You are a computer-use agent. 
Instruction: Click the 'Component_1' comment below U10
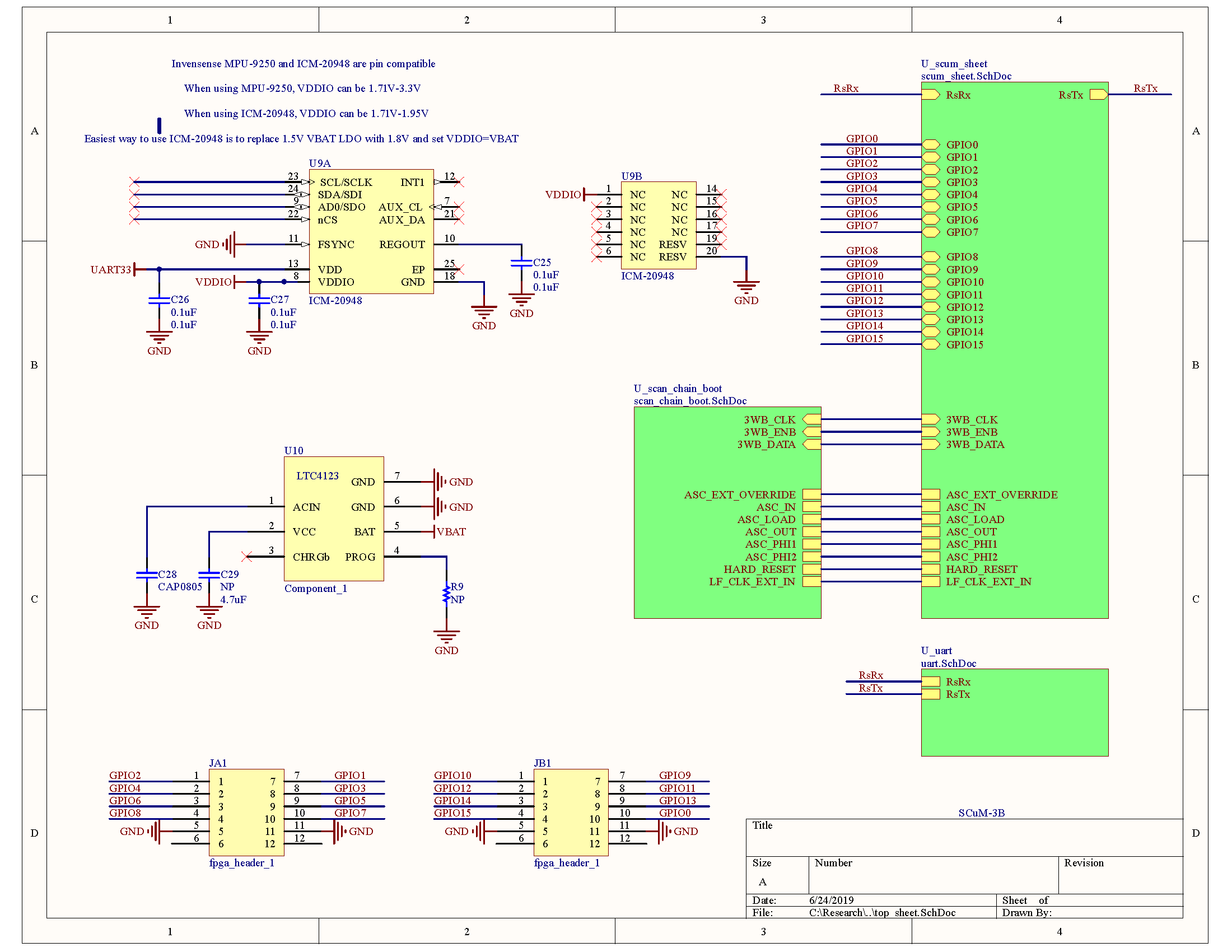(x=316, y=589)
